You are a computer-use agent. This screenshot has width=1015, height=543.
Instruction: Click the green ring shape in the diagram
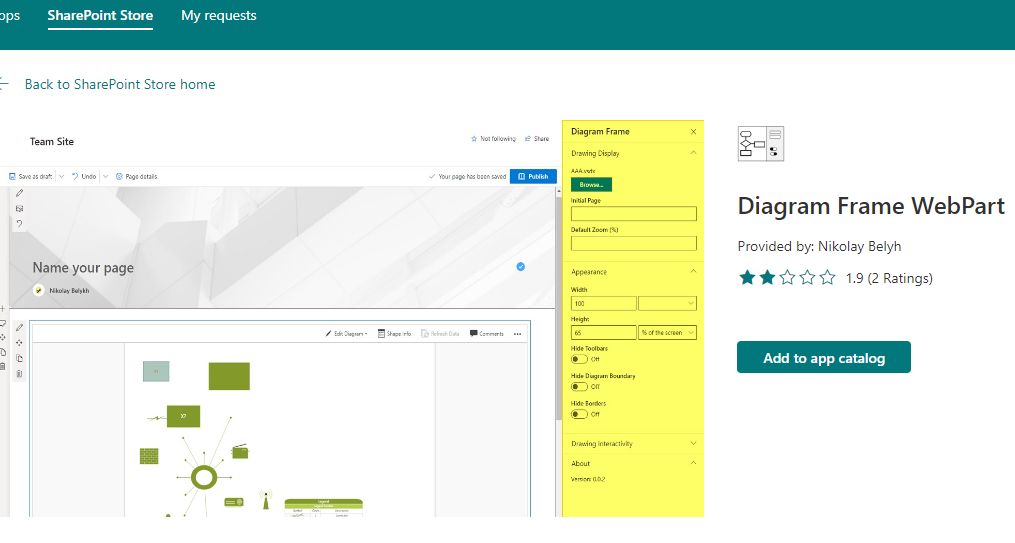click(x=204, y=478)
